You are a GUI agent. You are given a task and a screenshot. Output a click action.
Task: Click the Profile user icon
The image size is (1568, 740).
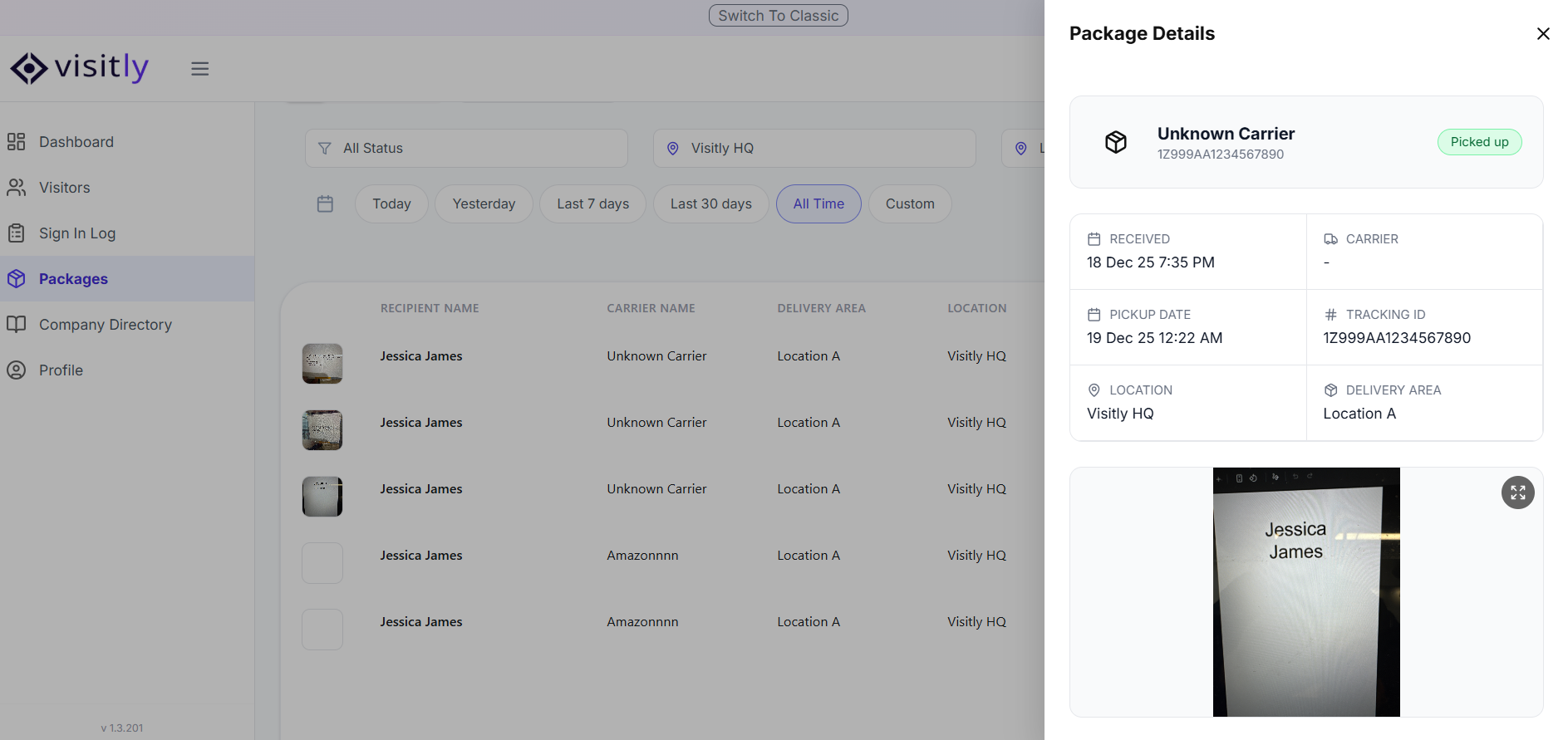(x=17, y=370)
